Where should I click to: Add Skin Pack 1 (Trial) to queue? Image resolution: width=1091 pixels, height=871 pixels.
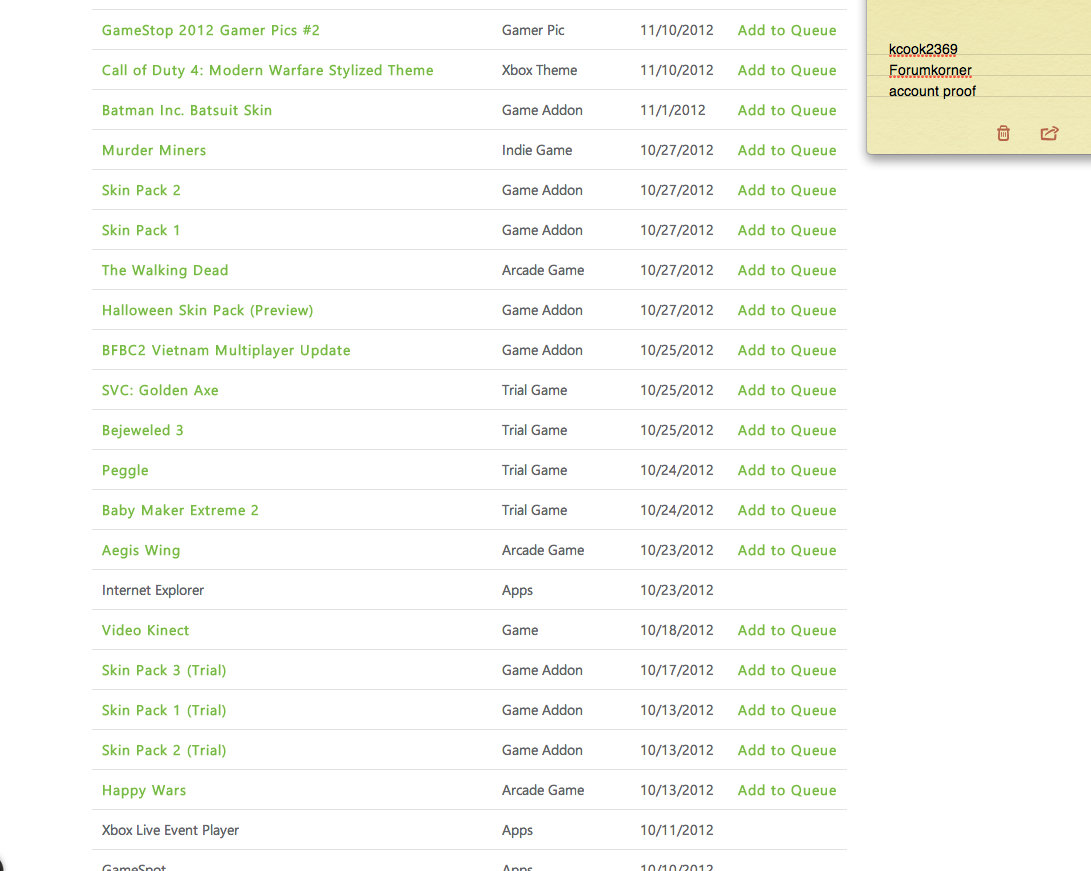(x=787, y=710)
